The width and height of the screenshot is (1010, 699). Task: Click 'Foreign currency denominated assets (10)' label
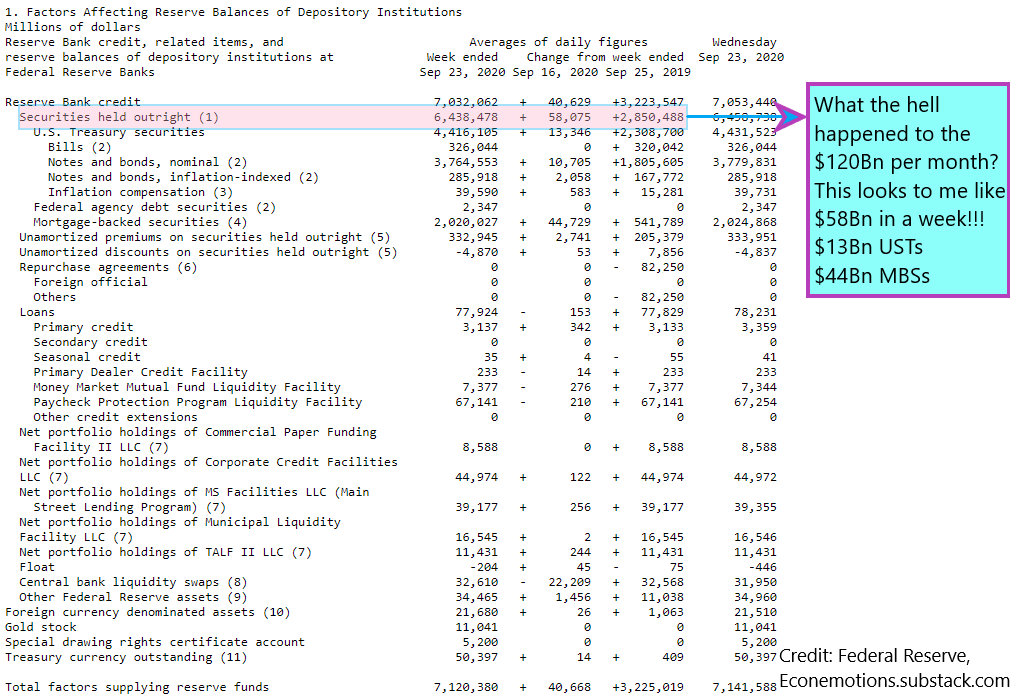148,612
